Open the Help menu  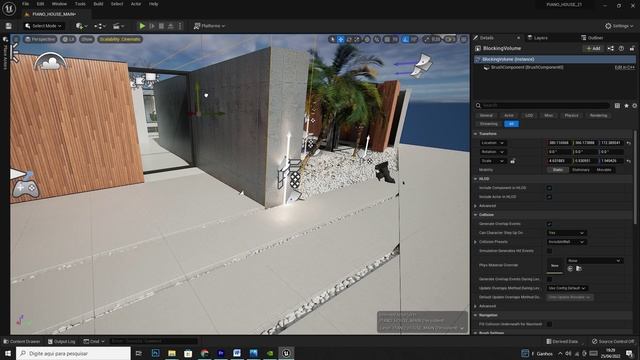coord(153,4)
